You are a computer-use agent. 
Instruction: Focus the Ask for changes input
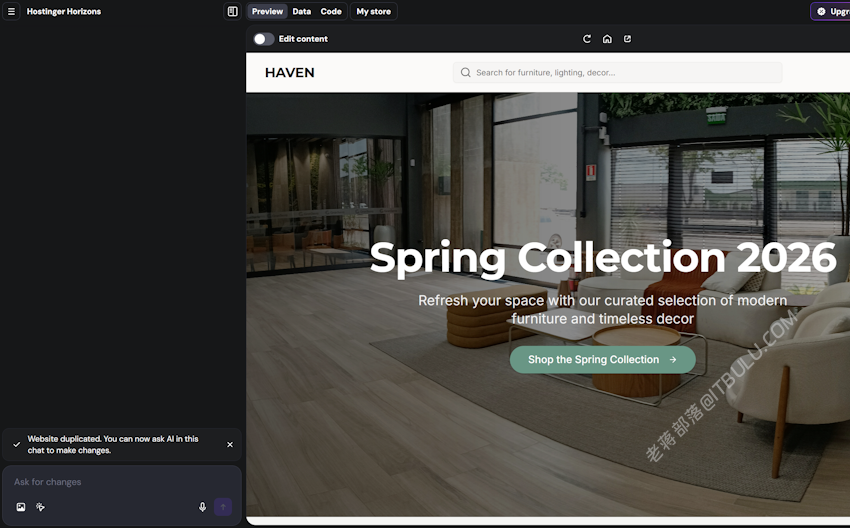pos(121,482)
